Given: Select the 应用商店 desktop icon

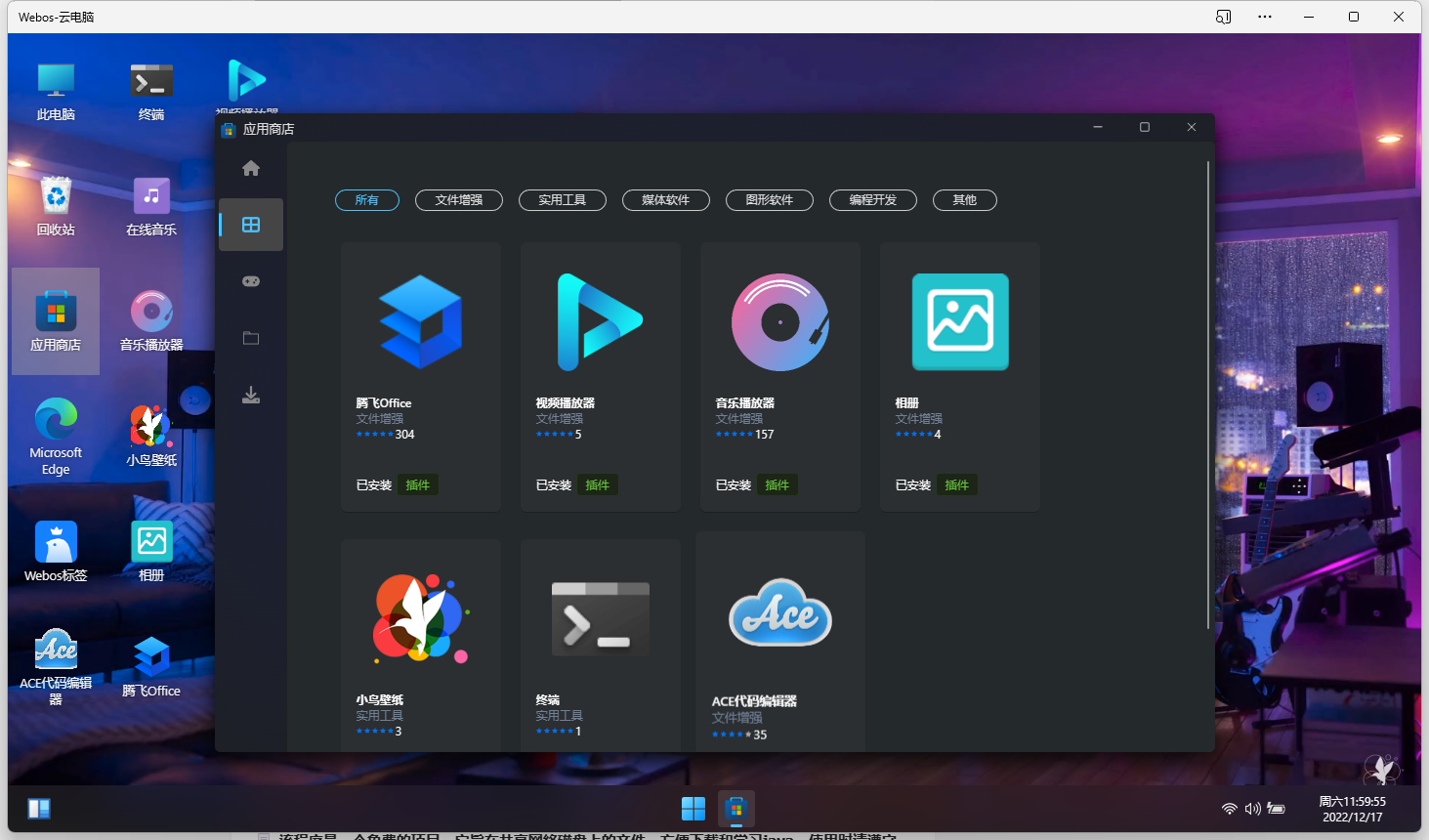Looking at the screenshot, I should (56, 321).
